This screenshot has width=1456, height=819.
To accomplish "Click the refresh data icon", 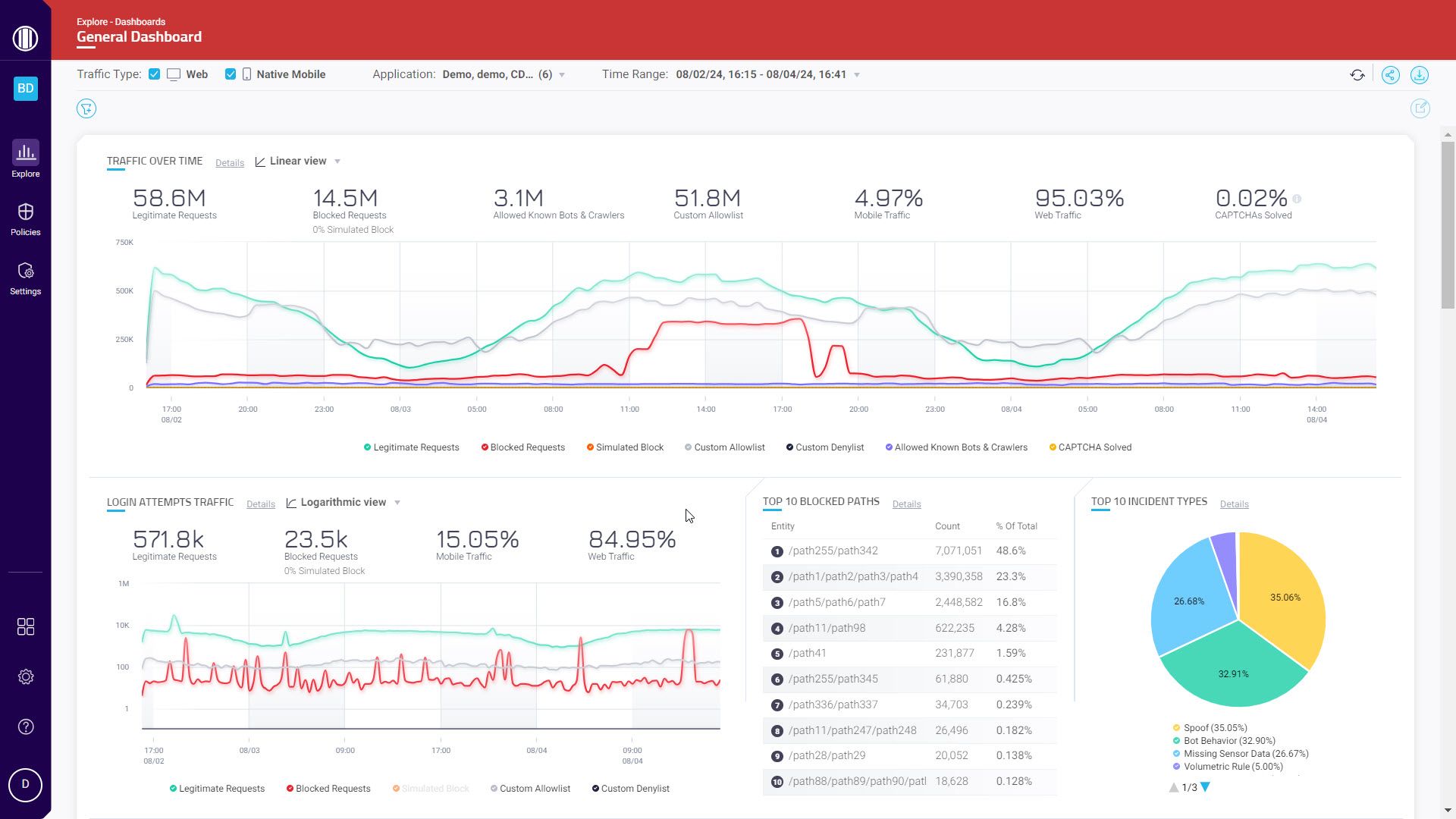I will tap(1357, 75).
